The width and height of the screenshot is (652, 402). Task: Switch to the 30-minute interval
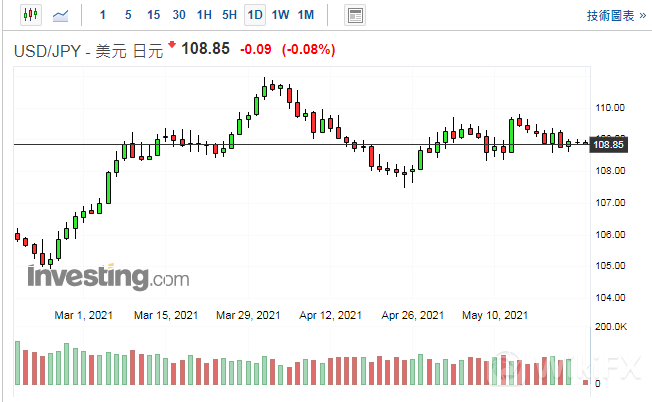[179, 15]
